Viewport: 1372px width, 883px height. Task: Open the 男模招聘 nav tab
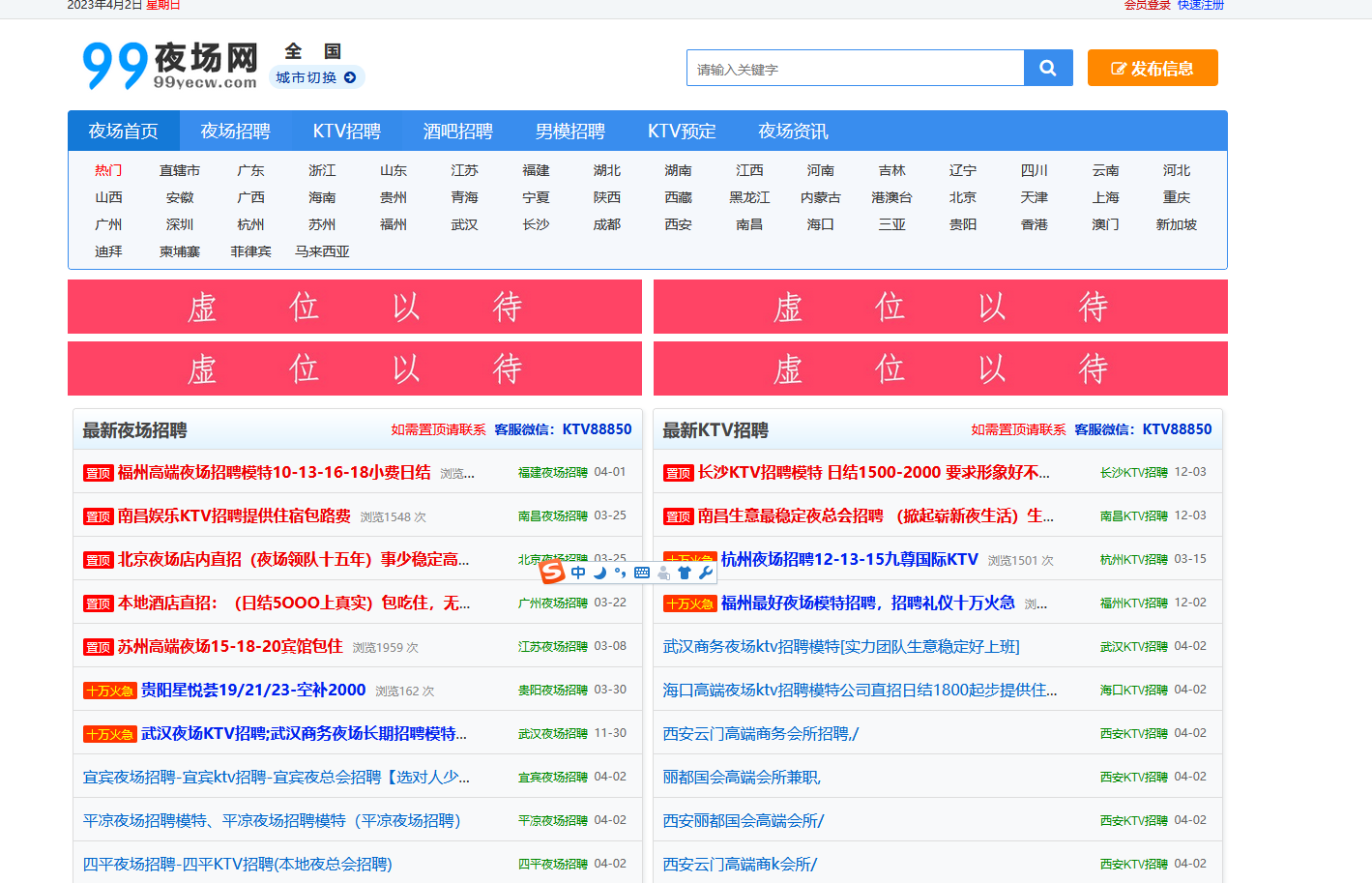pos(570,131)
